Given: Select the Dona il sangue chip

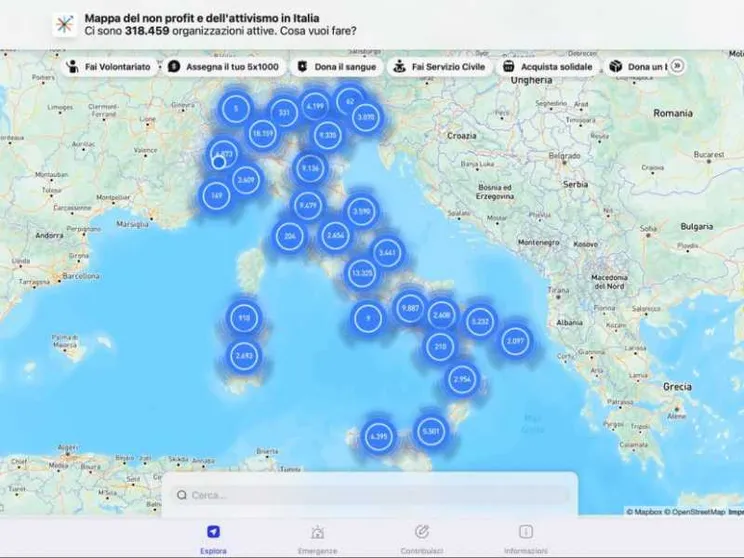Looking at the screenshot, I should 336,67.
